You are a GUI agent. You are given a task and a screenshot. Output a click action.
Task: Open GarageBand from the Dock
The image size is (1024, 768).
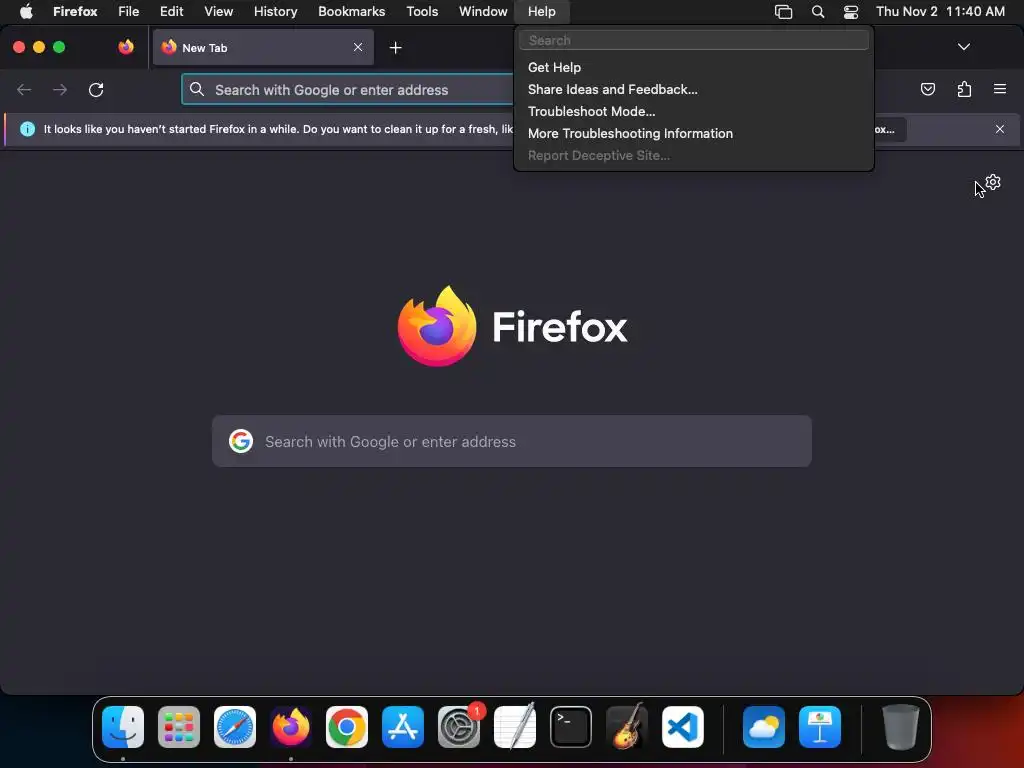pyautogui.click(x=627, y=727)
